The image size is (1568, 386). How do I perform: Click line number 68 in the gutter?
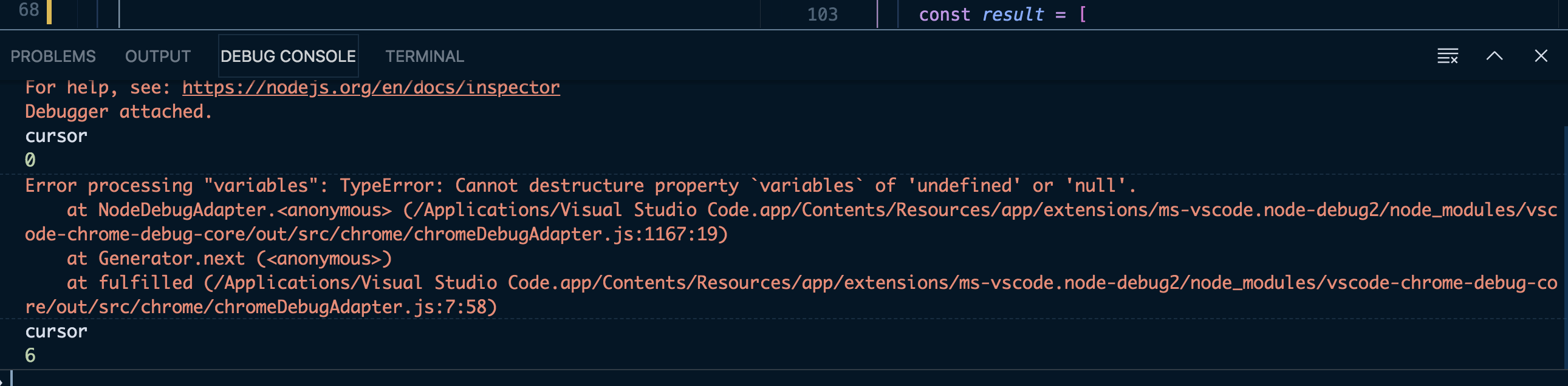[x=29, y=10]
